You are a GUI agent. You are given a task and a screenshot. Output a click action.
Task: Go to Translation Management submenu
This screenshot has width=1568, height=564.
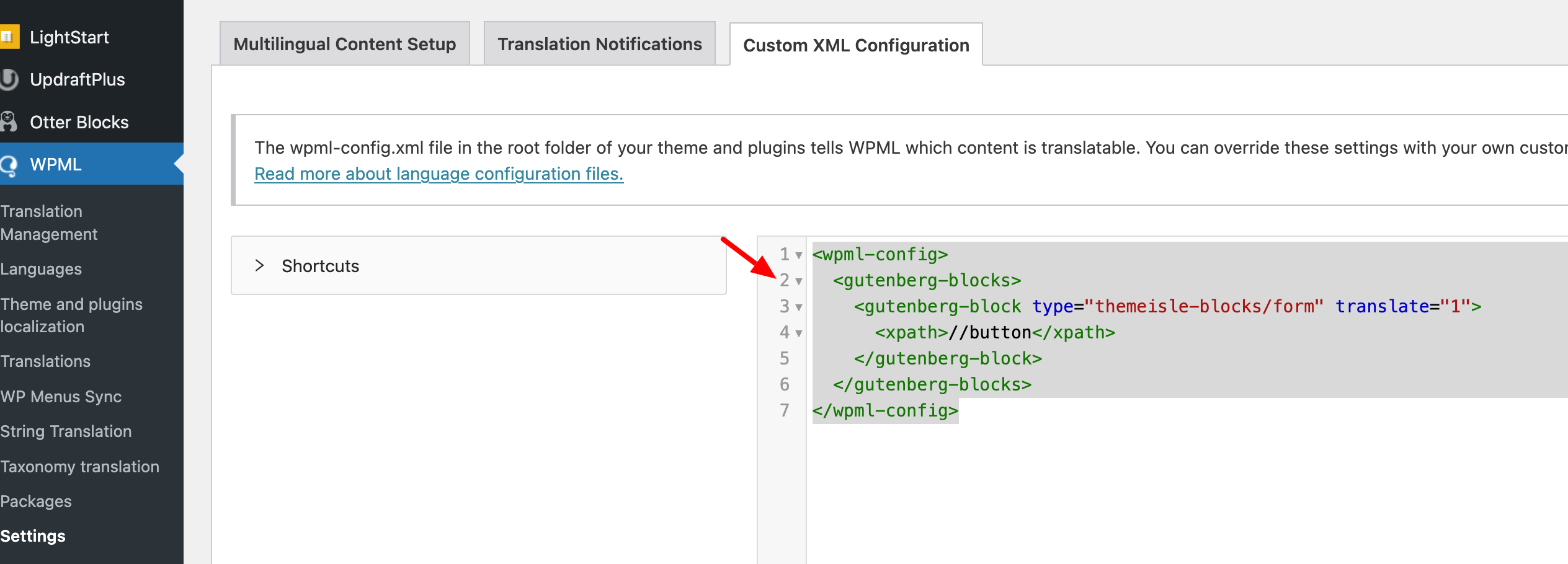pyautogui.click(x=49, y=223)
